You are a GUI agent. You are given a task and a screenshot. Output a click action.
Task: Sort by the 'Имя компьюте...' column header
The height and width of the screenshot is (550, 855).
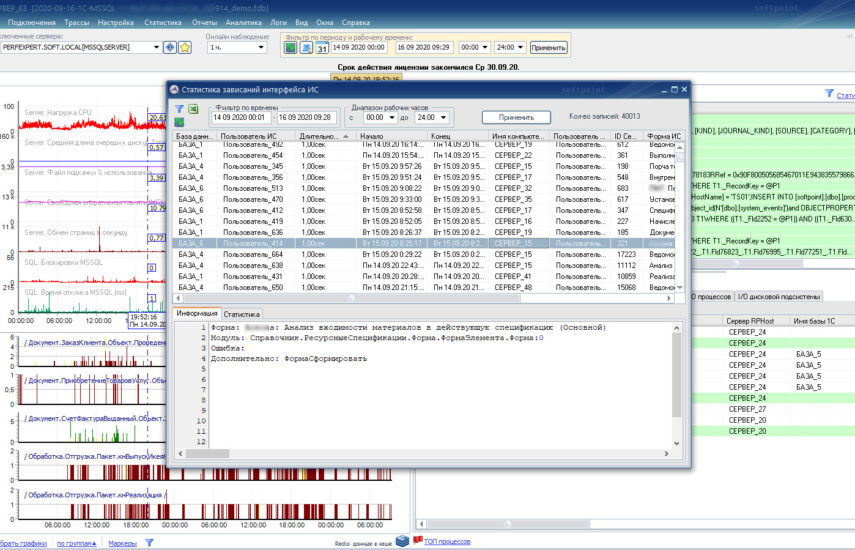[x=517, y=136]
